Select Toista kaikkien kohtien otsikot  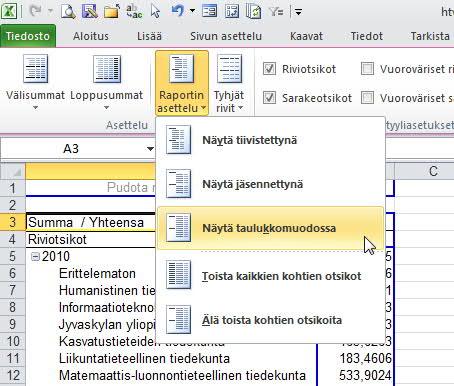coord(270,276)
